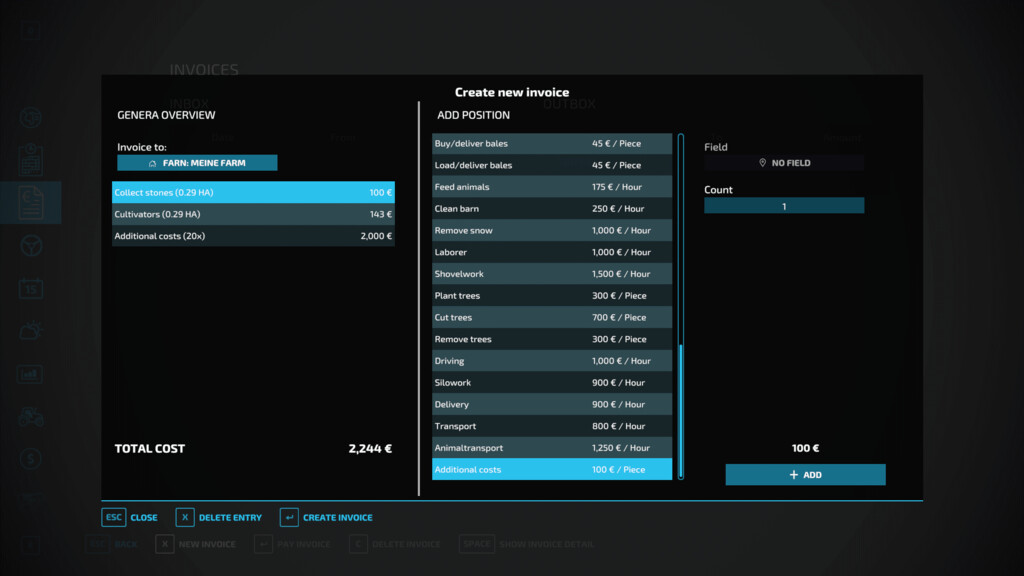Image resolution: width=1024 pixels, height=576 pixels.
Task: Select the Cultivators invoice entry
Action: (x=253, y=214)
